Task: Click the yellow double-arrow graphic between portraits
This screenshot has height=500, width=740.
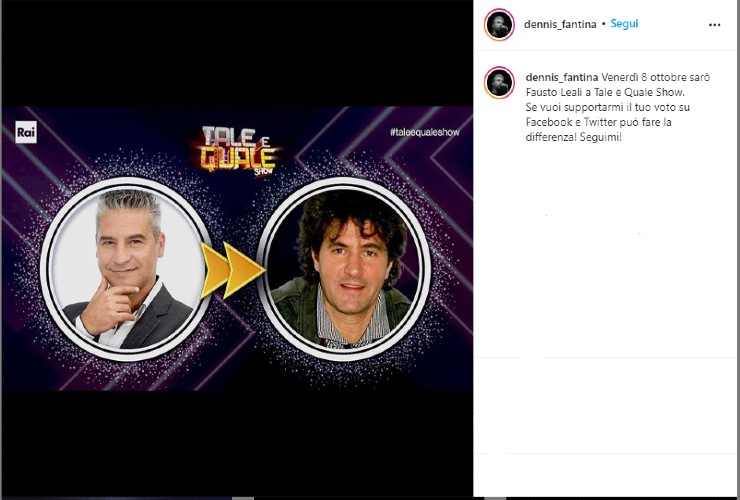Action: coord(232,271)
